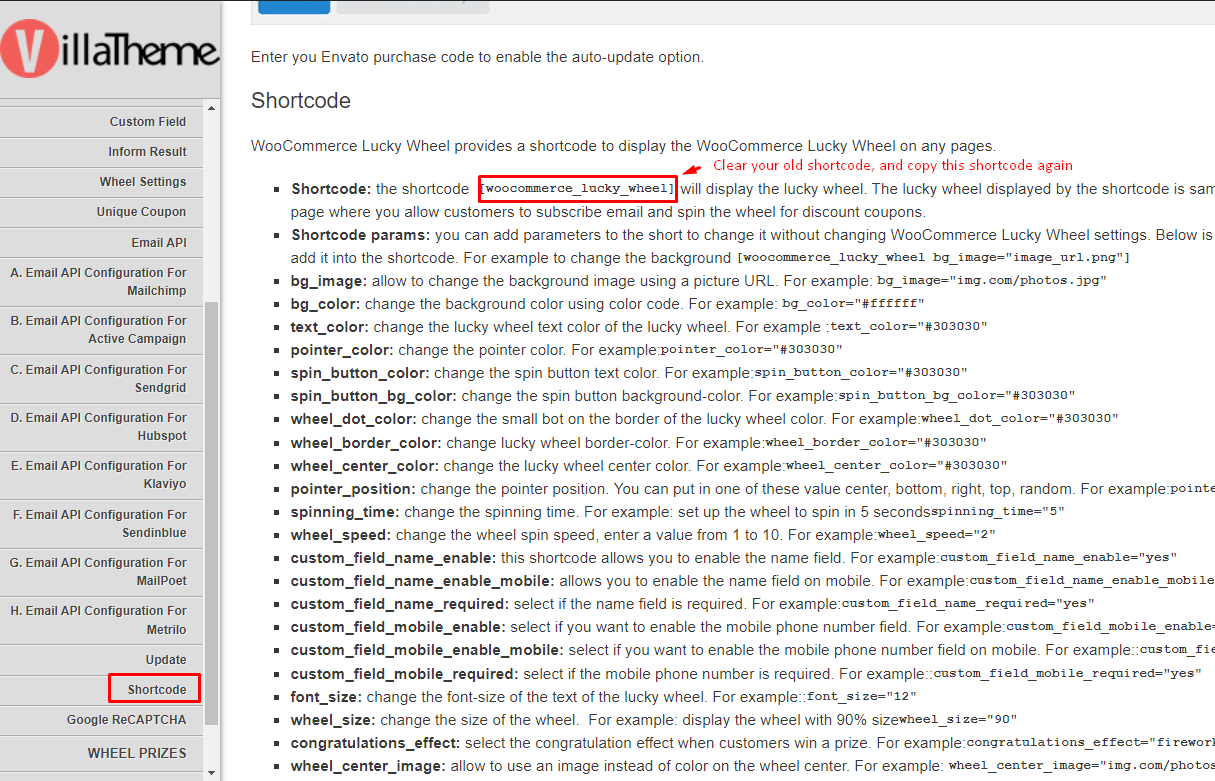
Task: Click the bg_image parameter name
Action: tap(329, 281)
